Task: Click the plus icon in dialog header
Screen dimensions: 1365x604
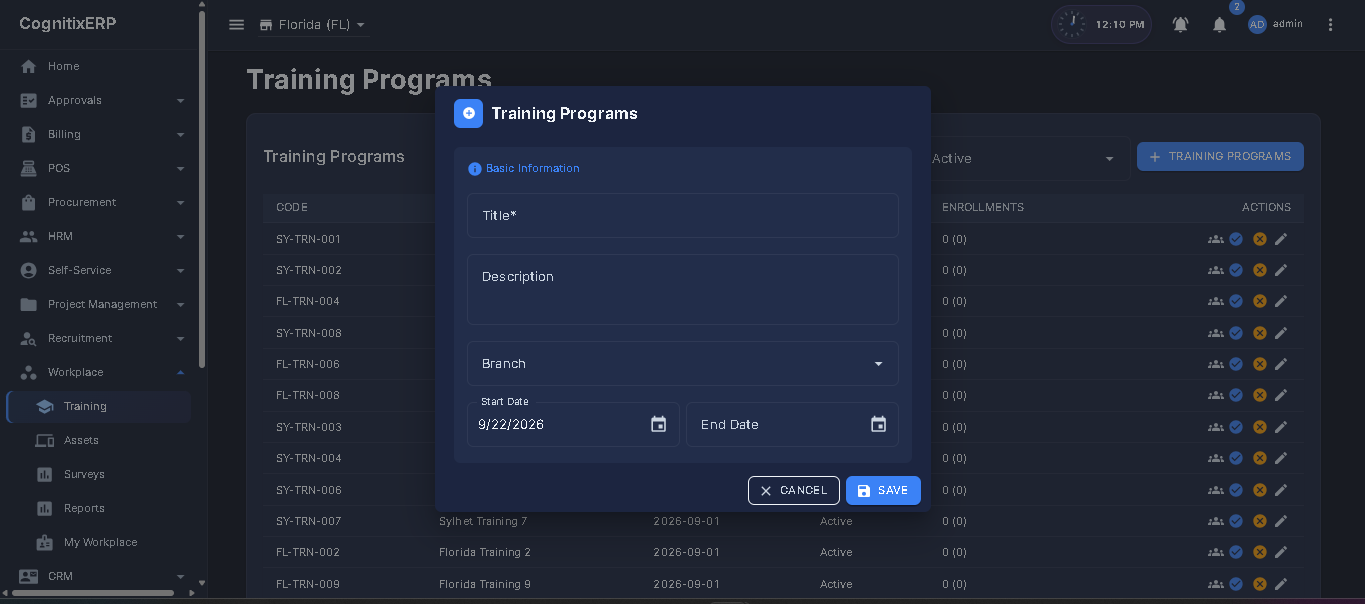Action: [468, 113]
